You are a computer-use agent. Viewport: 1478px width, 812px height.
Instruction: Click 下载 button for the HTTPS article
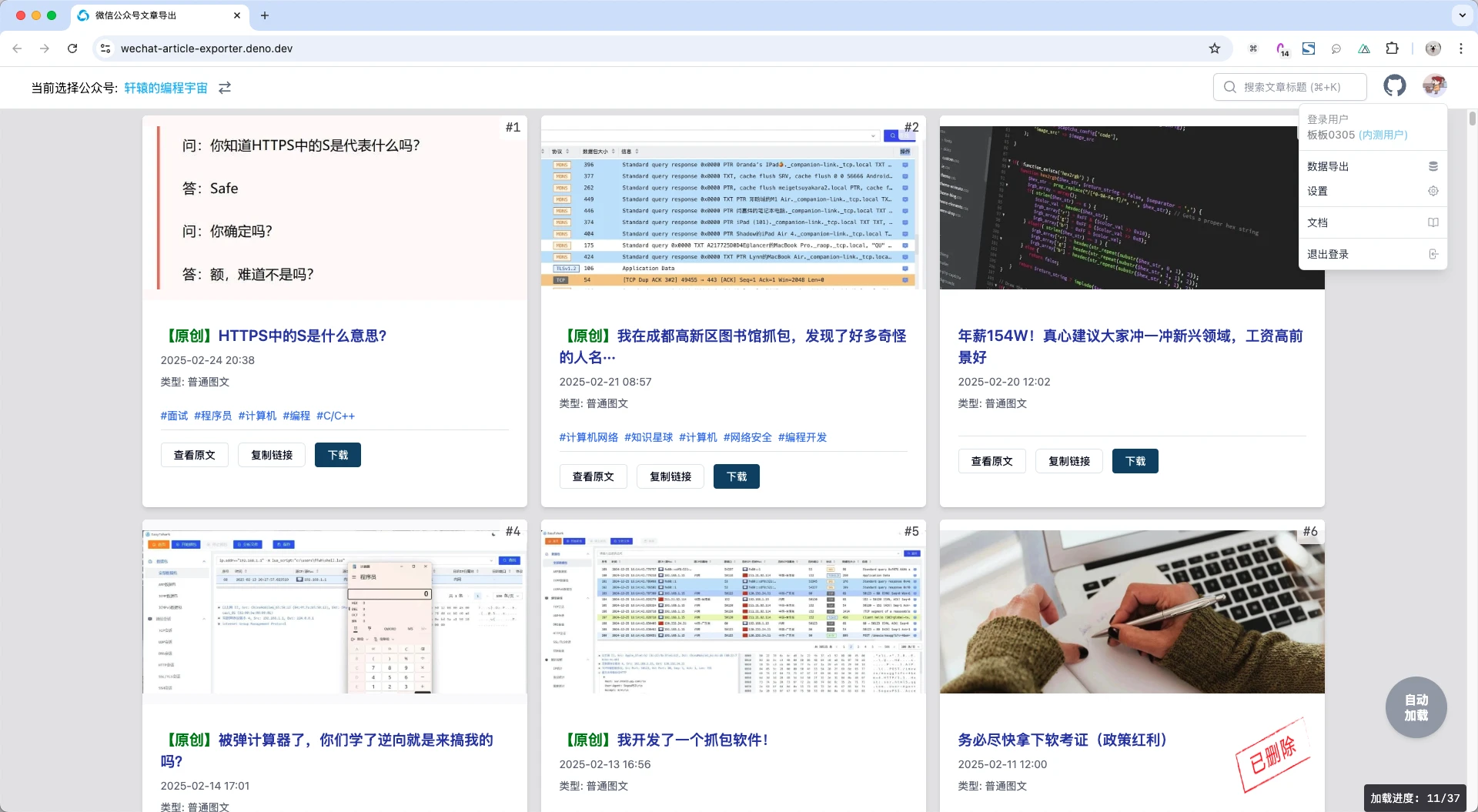pos(337,455)
